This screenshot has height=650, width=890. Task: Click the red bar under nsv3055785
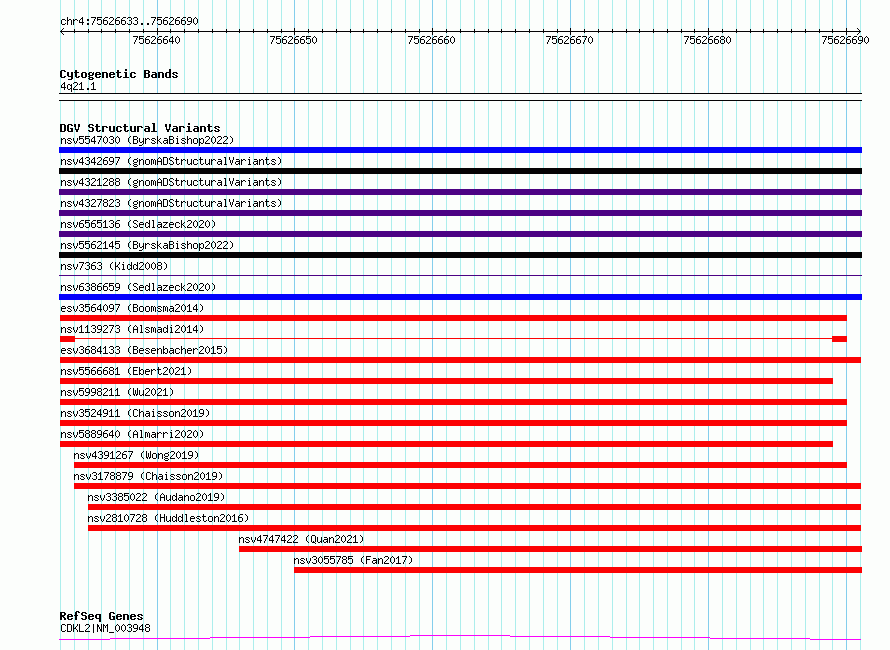(x=578, y=570)
